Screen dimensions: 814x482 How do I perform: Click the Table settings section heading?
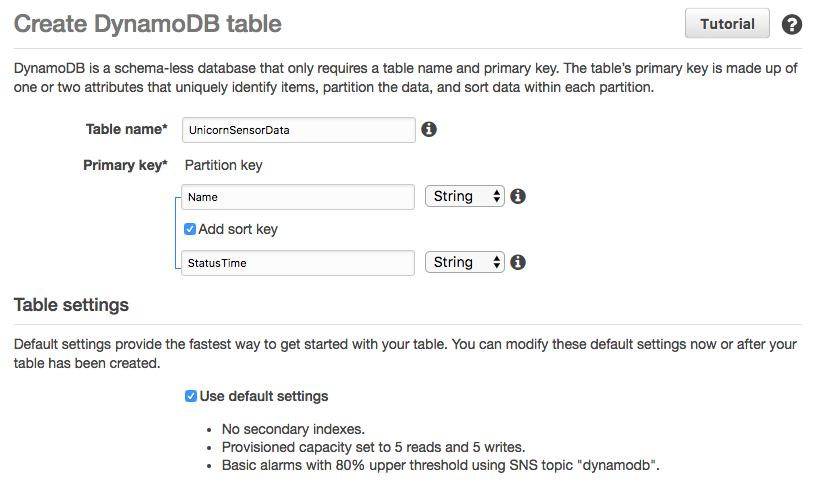tap(71, 305)
